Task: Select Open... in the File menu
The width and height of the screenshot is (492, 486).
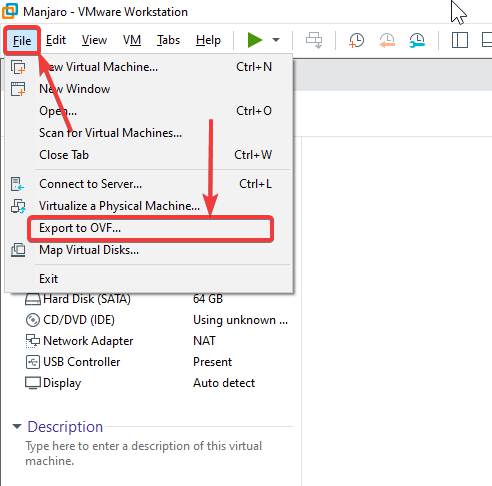Action: (x=149, y=111)
